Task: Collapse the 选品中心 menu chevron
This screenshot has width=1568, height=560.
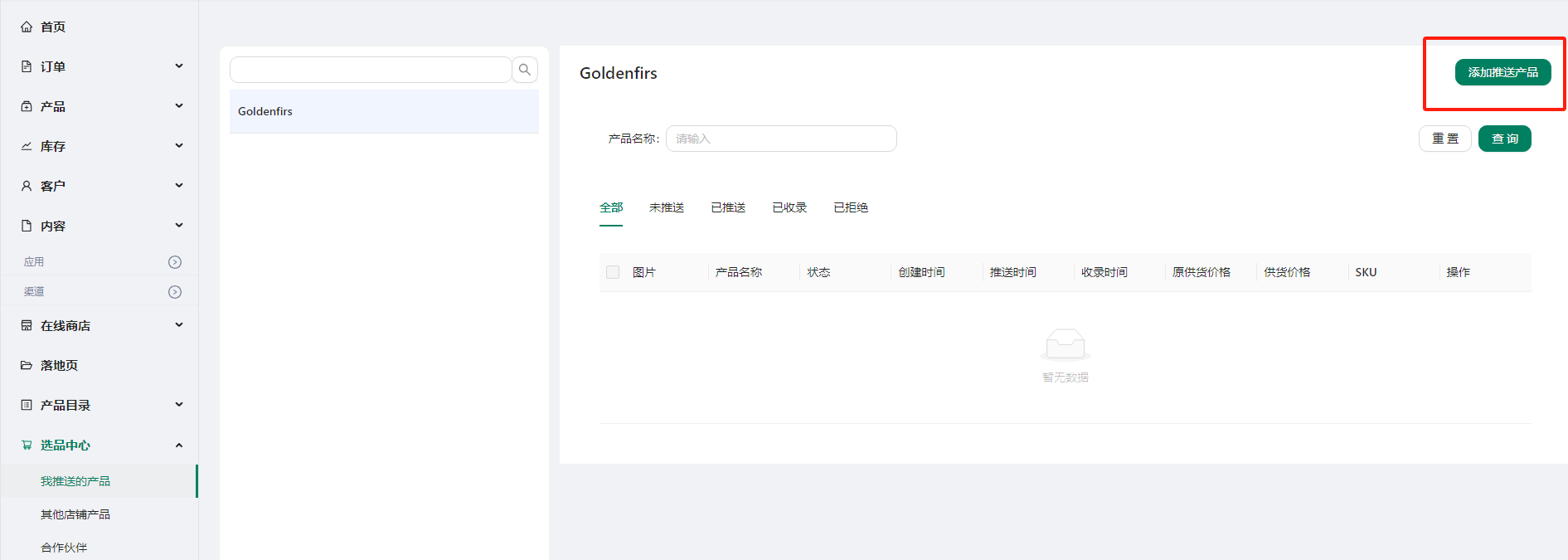Action: pos(179,446)
